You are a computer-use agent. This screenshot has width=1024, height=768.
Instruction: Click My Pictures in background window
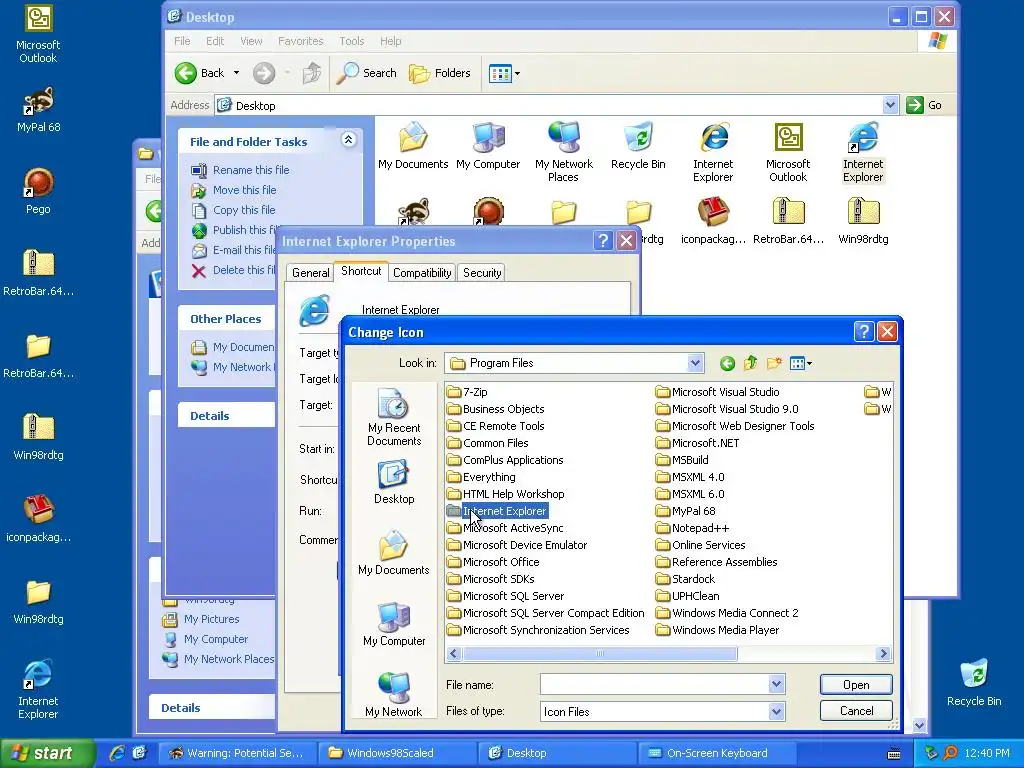pyautogui.click(x=201, y=619)
